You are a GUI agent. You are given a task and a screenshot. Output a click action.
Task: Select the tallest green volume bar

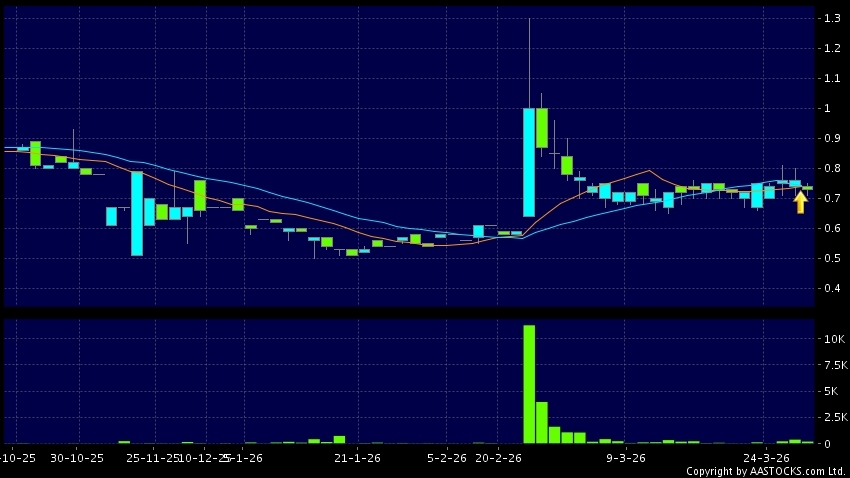click(x=529, y=384)
